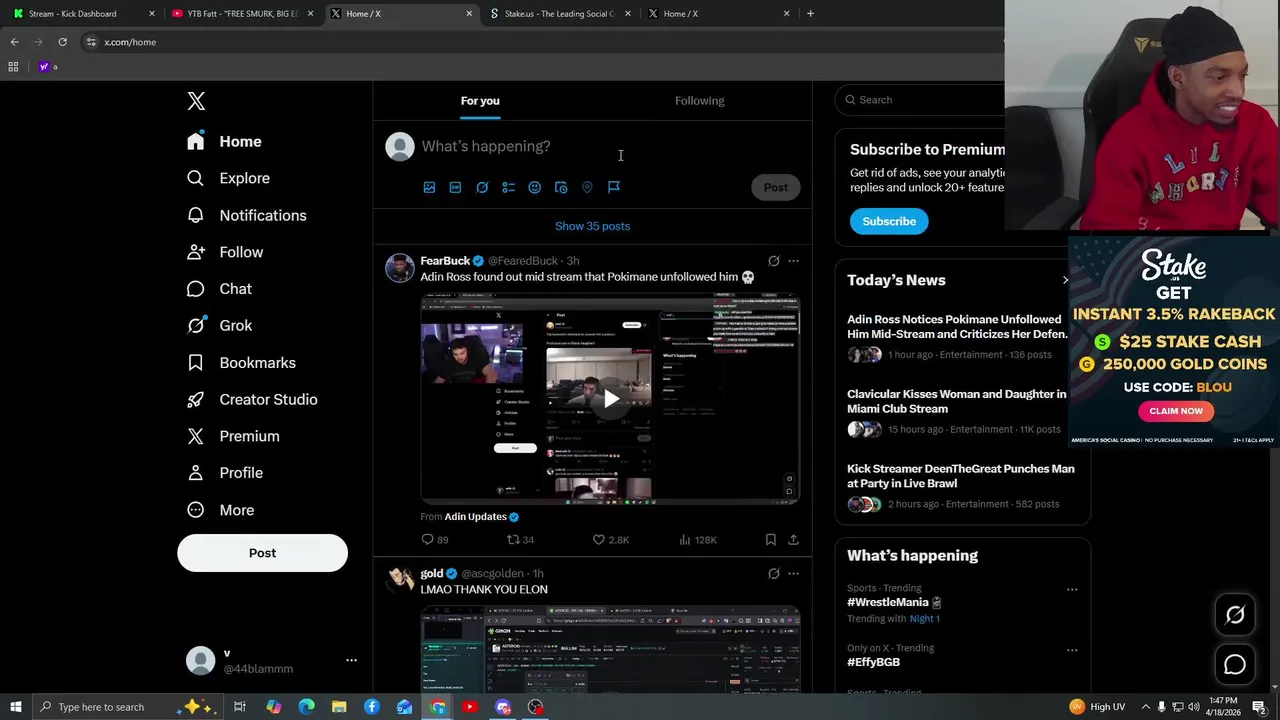The height and width of the screenshot is (720, 1280).
Task: Open Profile in the sidebar
Action: point(225,473)
